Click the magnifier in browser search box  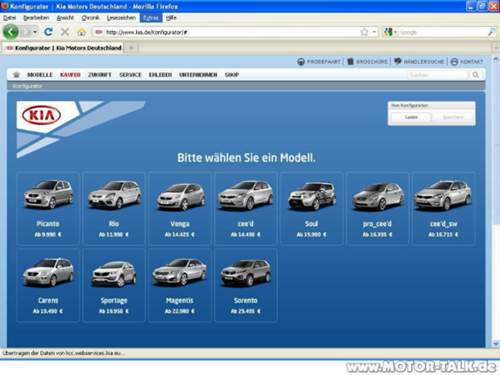(x=491, y=32)
